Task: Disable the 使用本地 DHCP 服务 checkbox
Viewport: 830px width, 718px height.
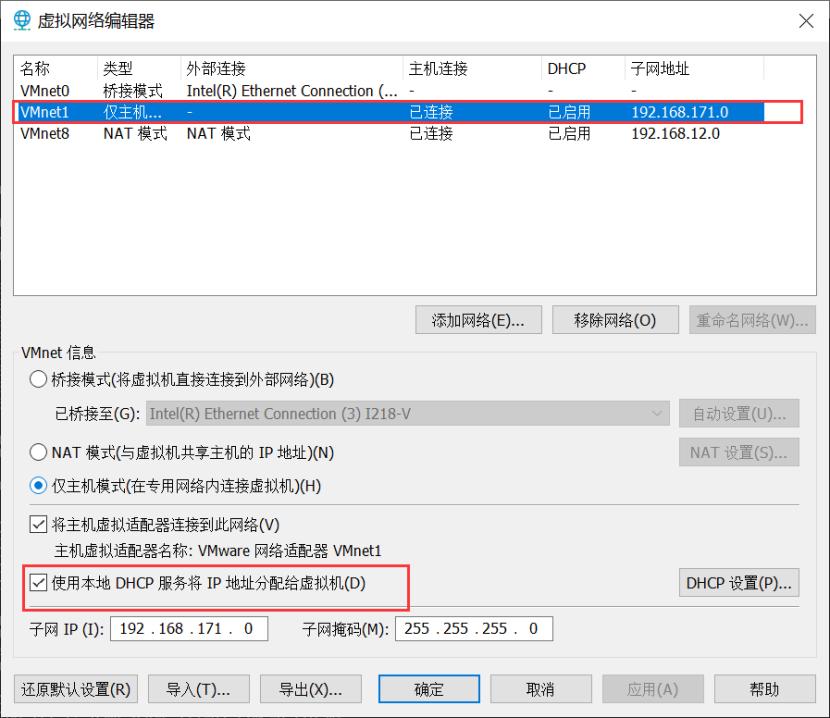Action: [x=38, y=585]
